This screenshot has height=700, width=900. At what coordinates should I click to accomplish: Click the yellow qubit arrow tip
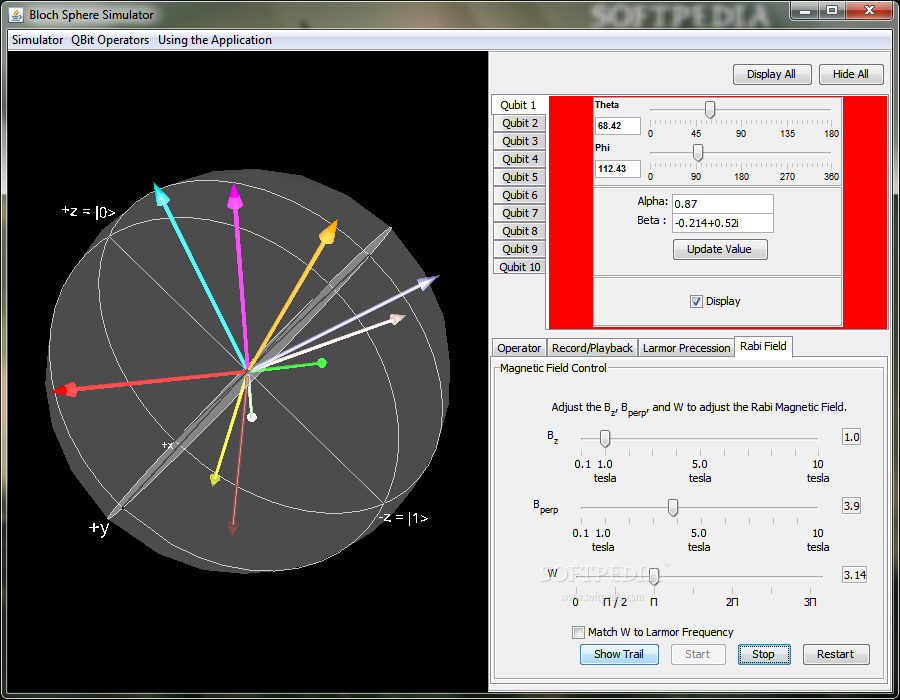coord(215,479)
